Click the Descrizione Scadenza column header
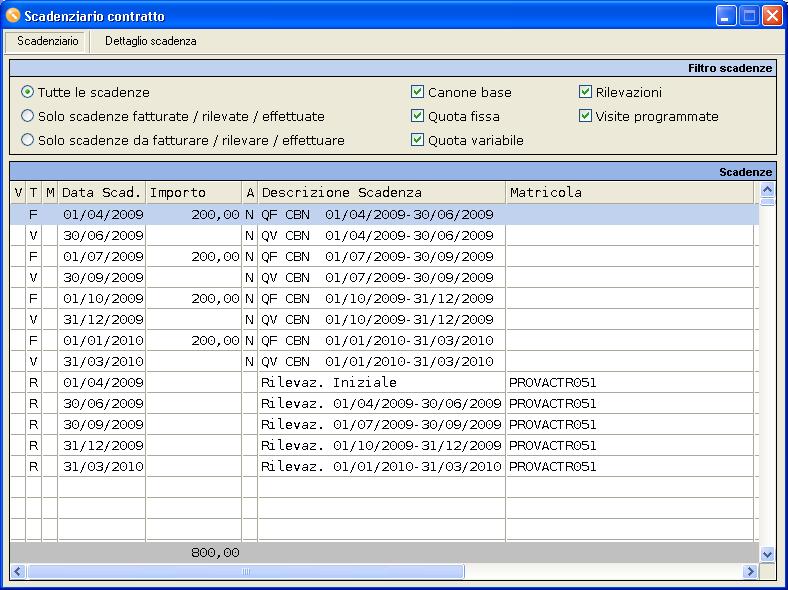 (x=381, y=192)
